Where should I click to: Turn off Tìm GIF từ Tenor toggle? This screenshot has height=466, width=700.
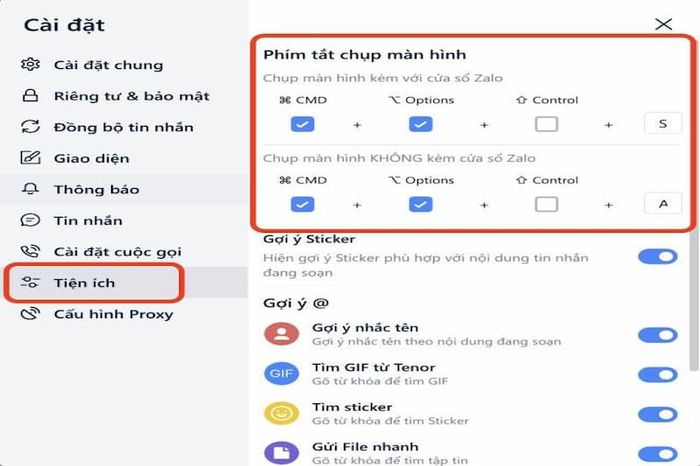pos(658,374)
